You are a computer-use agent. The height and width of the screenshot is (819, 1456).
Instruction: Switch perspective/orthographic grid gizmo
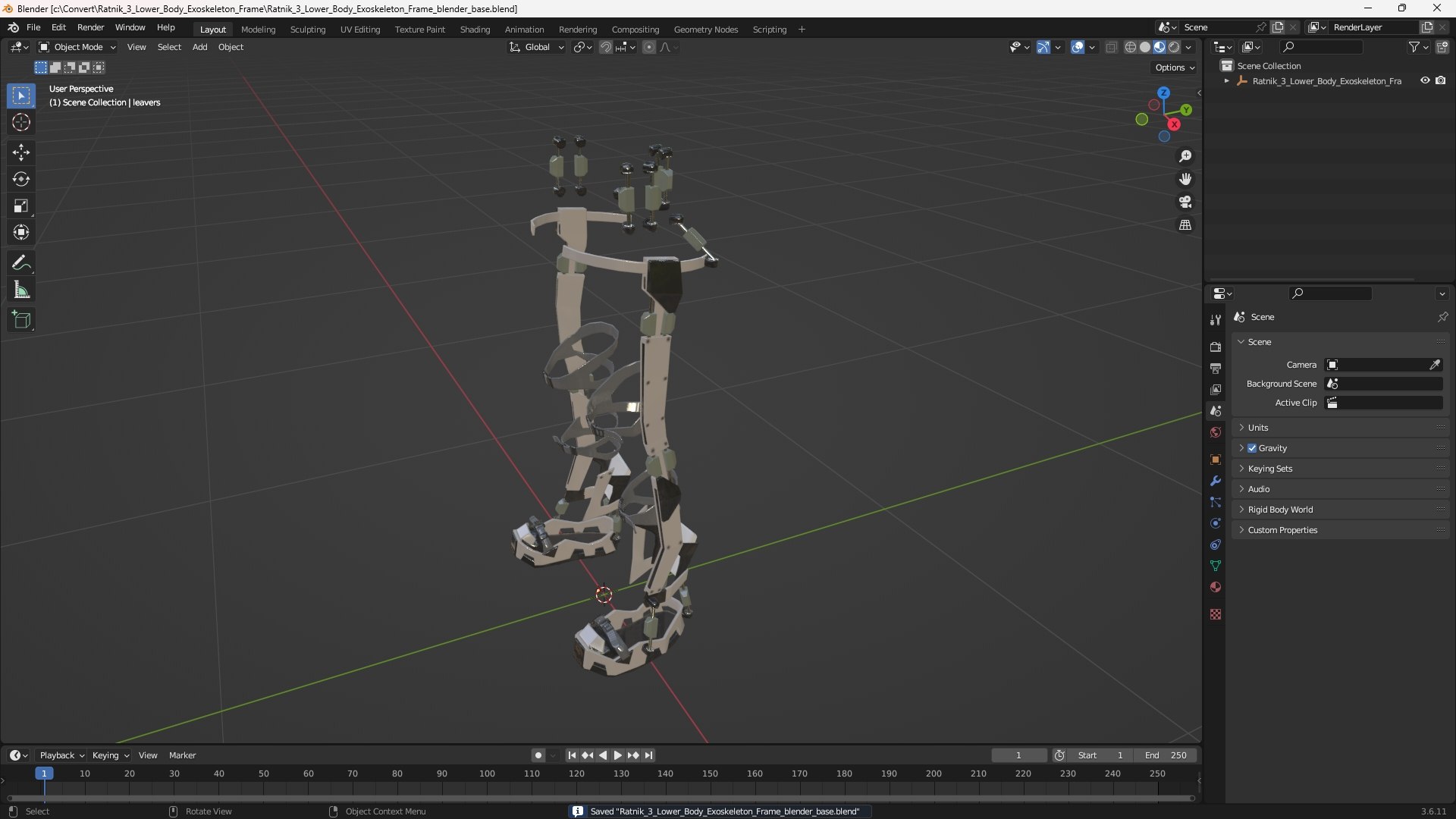coord(1185,225)
